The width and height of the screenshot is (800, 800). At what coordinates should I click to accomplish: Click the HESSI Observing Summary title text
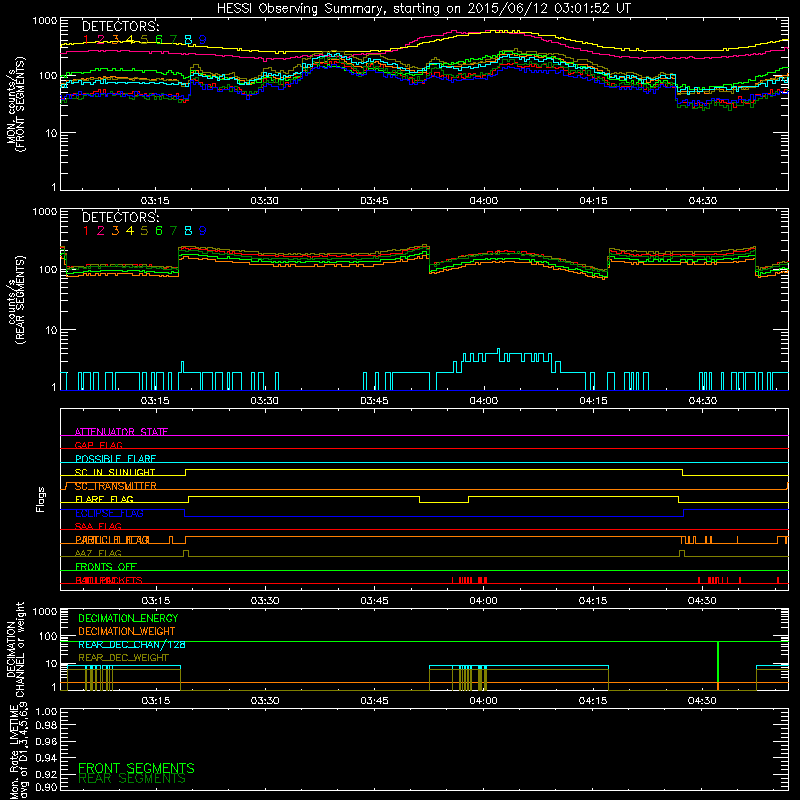point(423,9)
